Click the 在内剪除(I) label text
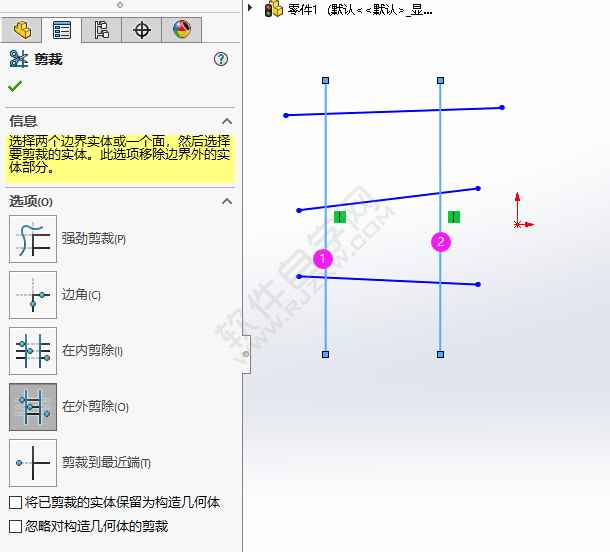The width and height of the screenshot is (610, 552). point(92,351)
